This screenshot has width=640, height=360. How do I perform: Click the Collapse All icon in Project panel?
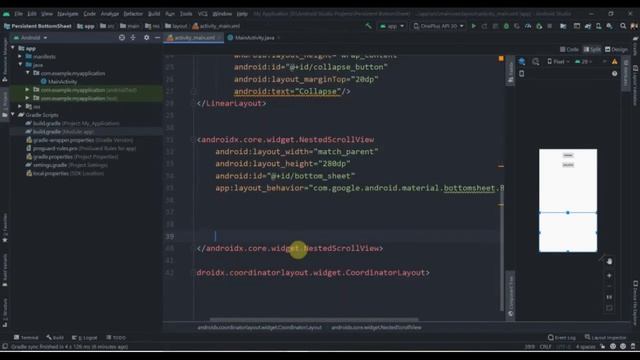[x=133, y=38]
